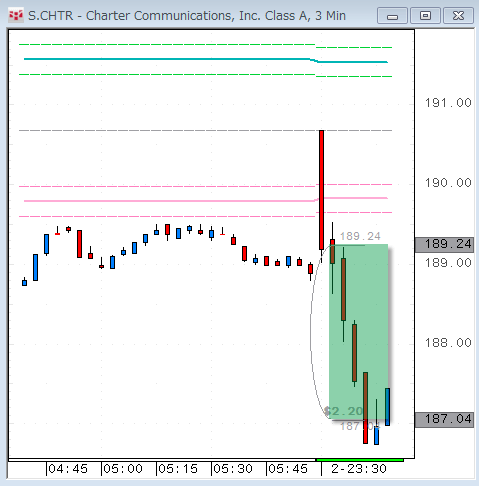Viewport: 479px width, 486px height.
Task: Click the window title S.CHTR Charter Communications
Action: (187, 16)
